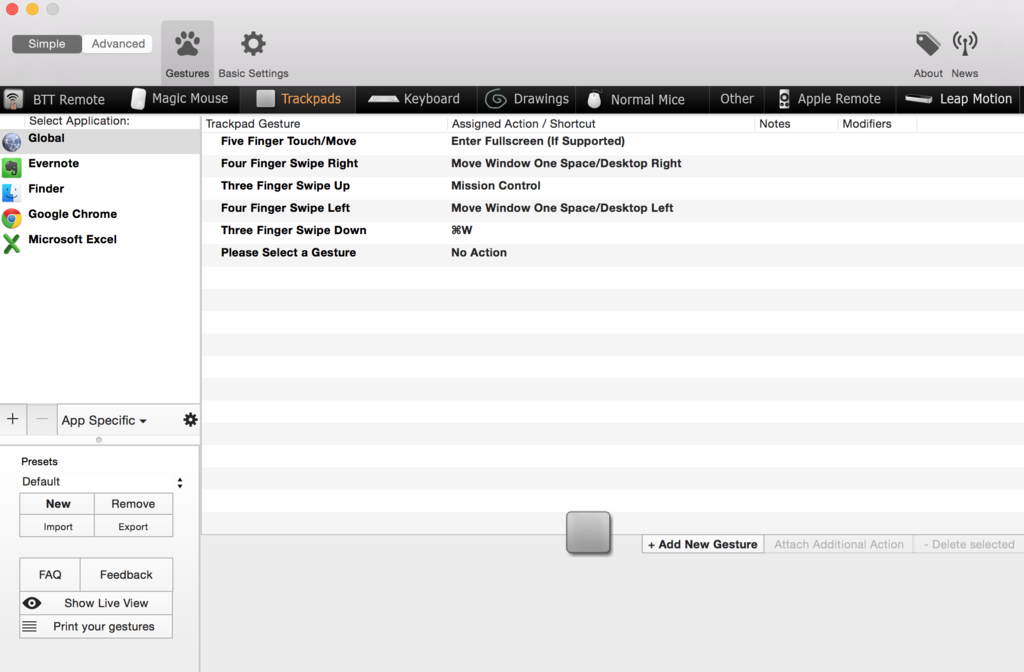Click the Import button
Screen dimensions: 1024x672
coord(57,526)
